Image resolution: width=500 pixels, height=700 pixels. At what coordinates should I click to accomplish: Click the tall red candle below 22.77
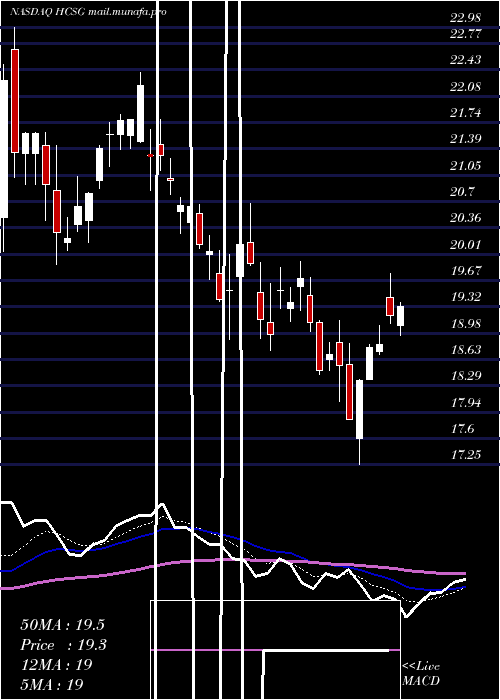click(x=15, y=101)
